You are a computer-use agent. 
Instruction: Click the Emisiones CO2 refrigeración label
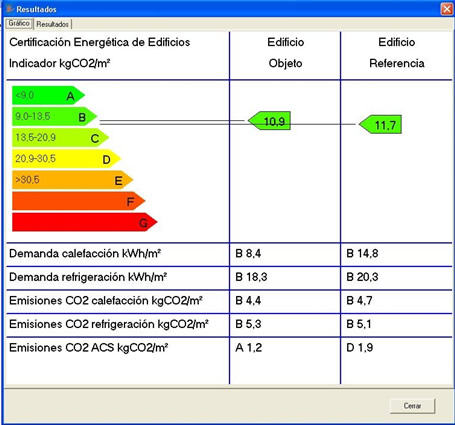pos(109,324)
